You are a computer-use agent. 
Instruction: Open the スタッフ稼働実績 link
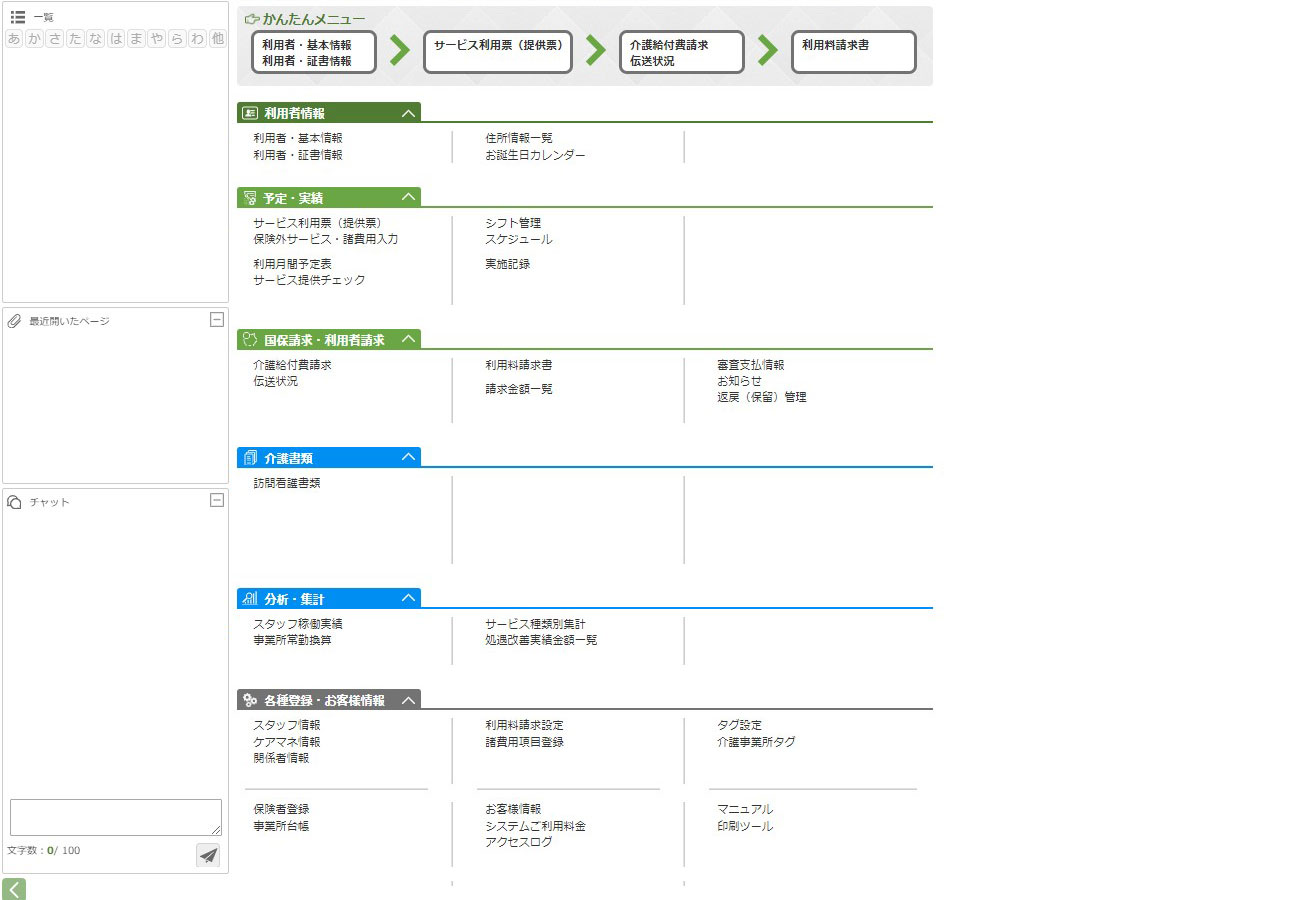click(x=298, y=624)
